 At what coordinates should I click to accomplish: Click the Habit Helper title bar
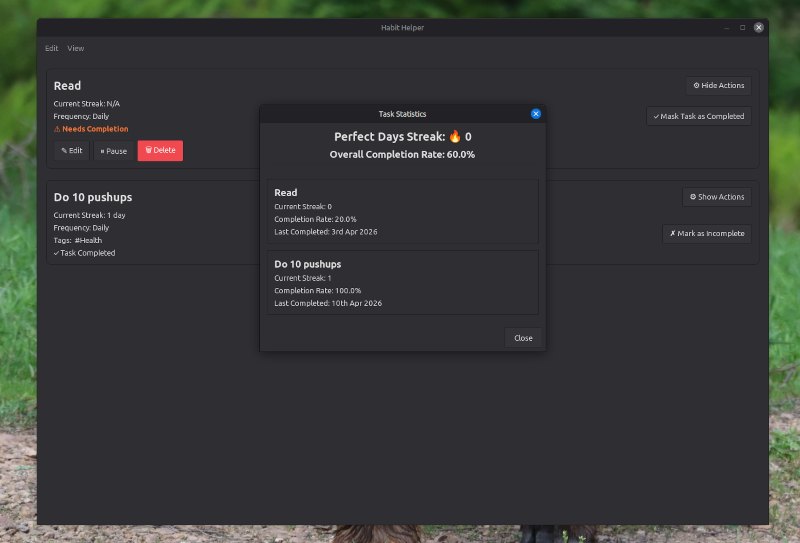pos(402,28)
